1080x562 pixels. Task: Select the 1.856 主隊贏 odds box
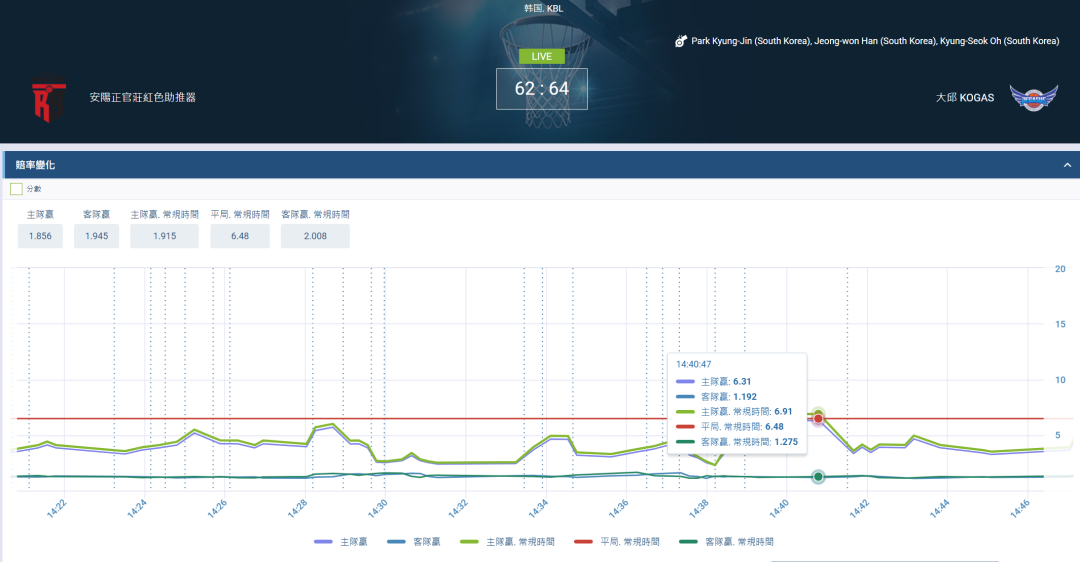pyautogui.click(x=40, y=236)
